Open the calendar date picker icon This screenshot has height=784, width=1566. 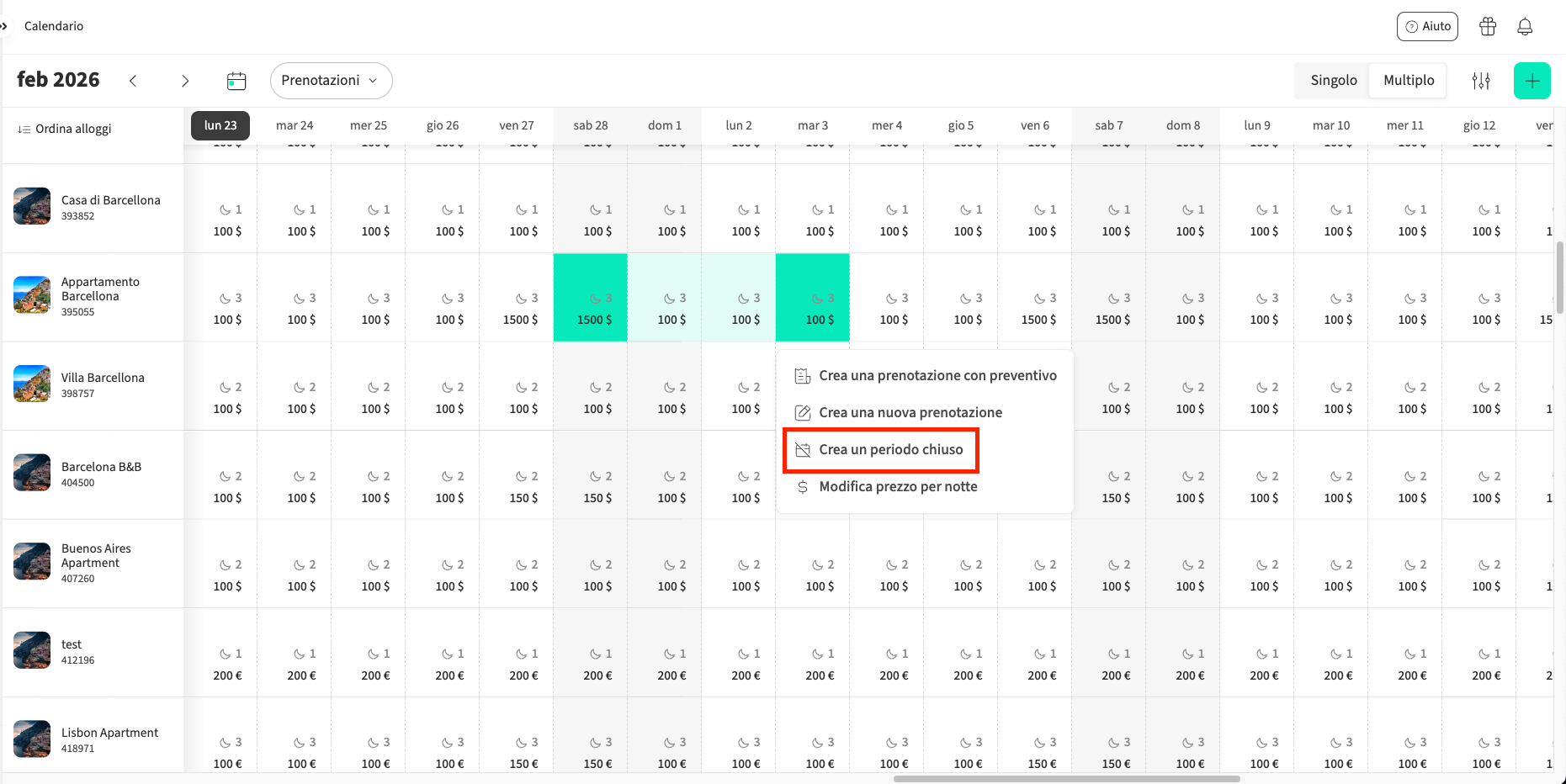point(236,81)
